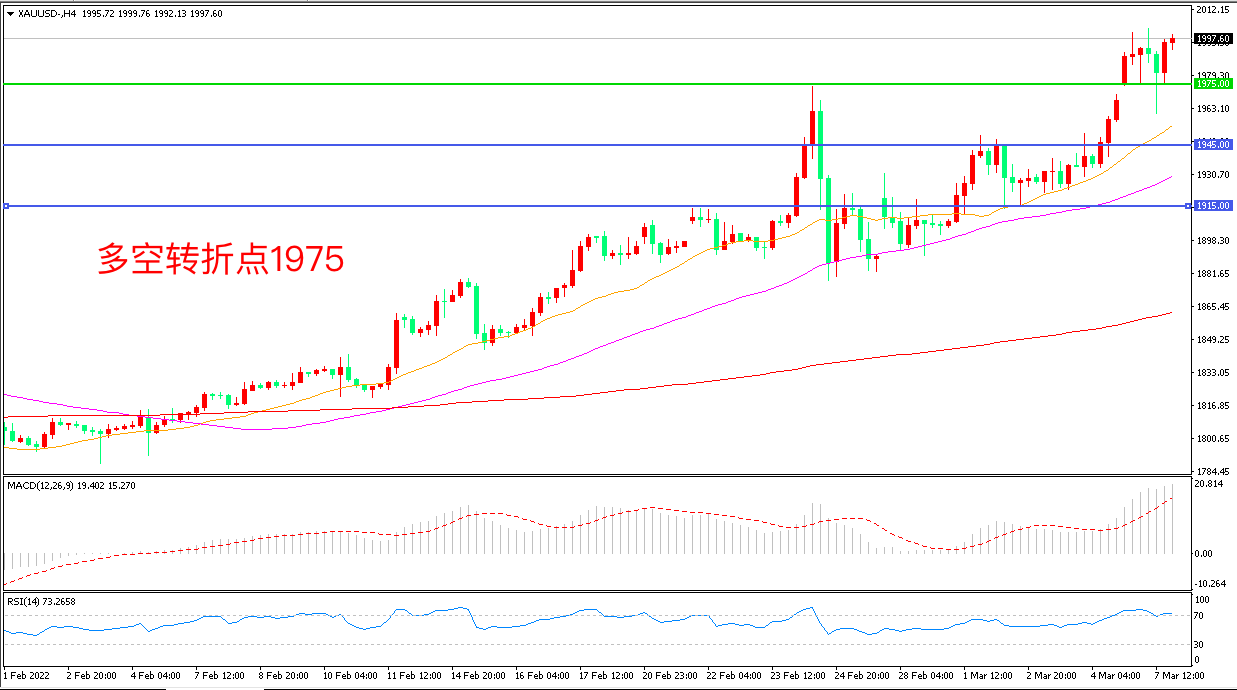Screen dimensions: 1237x690
Task: Select the green 1975.00 price tag
Action: click(x=1212, y=84)
